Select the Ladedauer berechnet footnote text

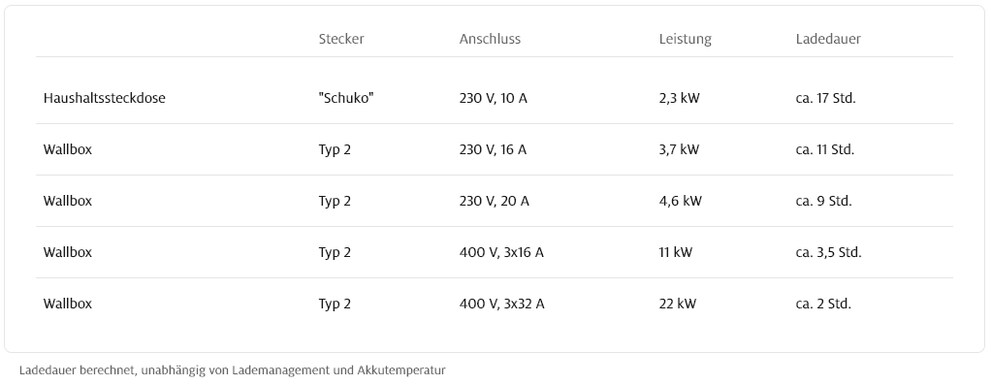(x=232, y=370)
